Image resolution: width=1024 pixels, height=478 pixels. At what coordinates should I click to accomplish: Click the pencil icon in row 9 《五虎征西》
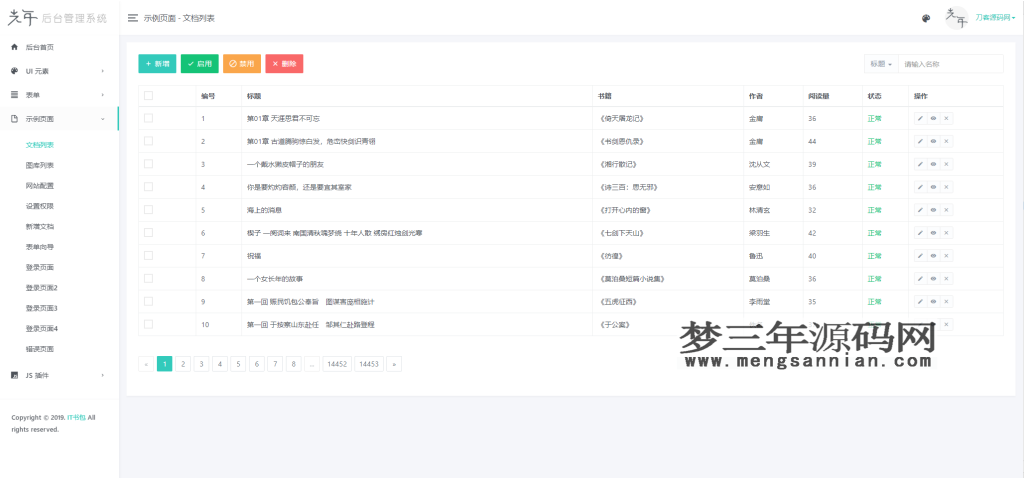pos(920,301)
